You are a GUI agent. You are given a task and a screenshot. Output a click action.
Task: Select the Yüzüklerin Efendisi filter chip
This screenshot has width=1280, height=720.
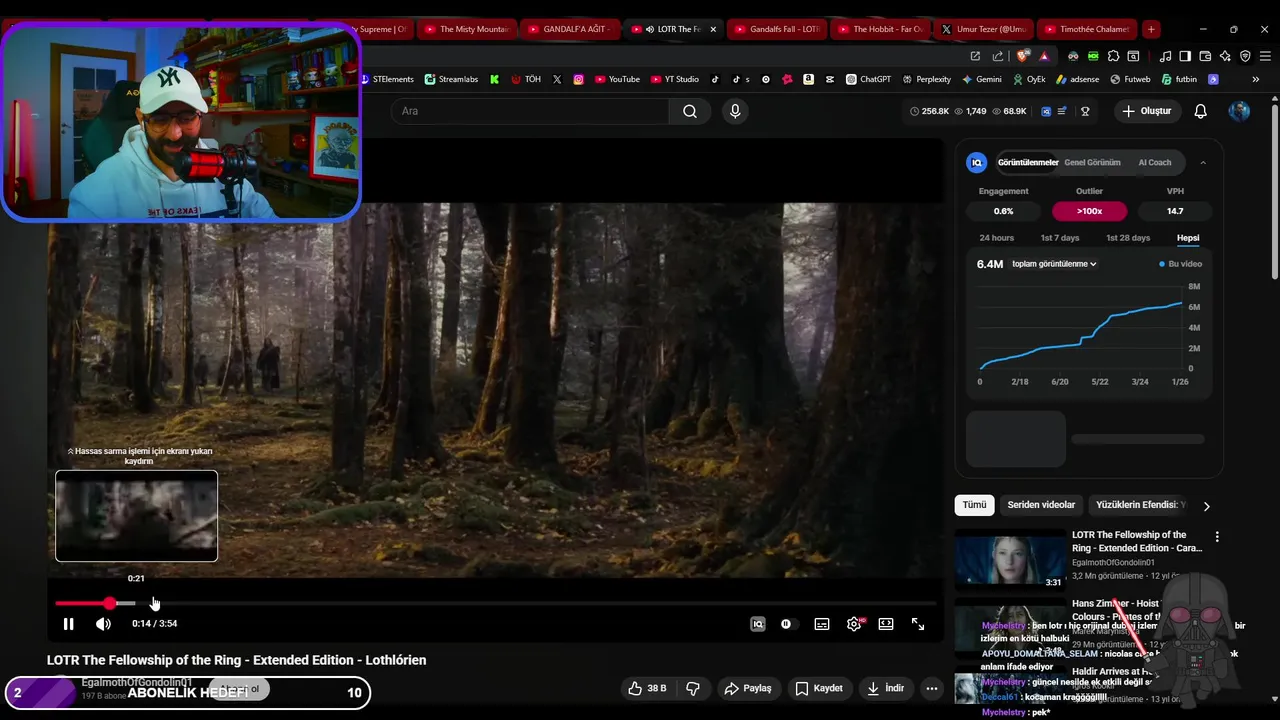[x=1140, y=505]
